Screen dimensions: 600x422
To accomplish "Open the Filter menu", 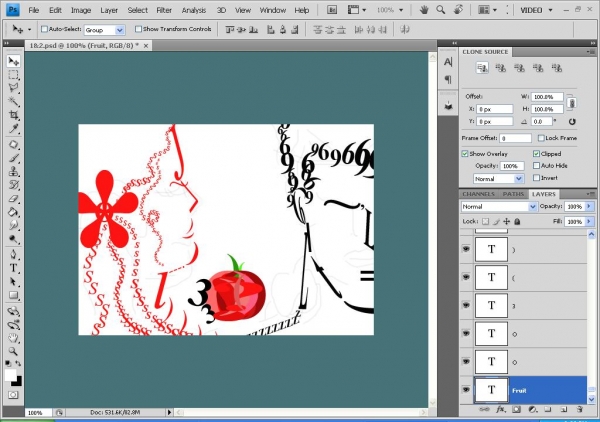I will pyautogui.click(x=164, y=10).
